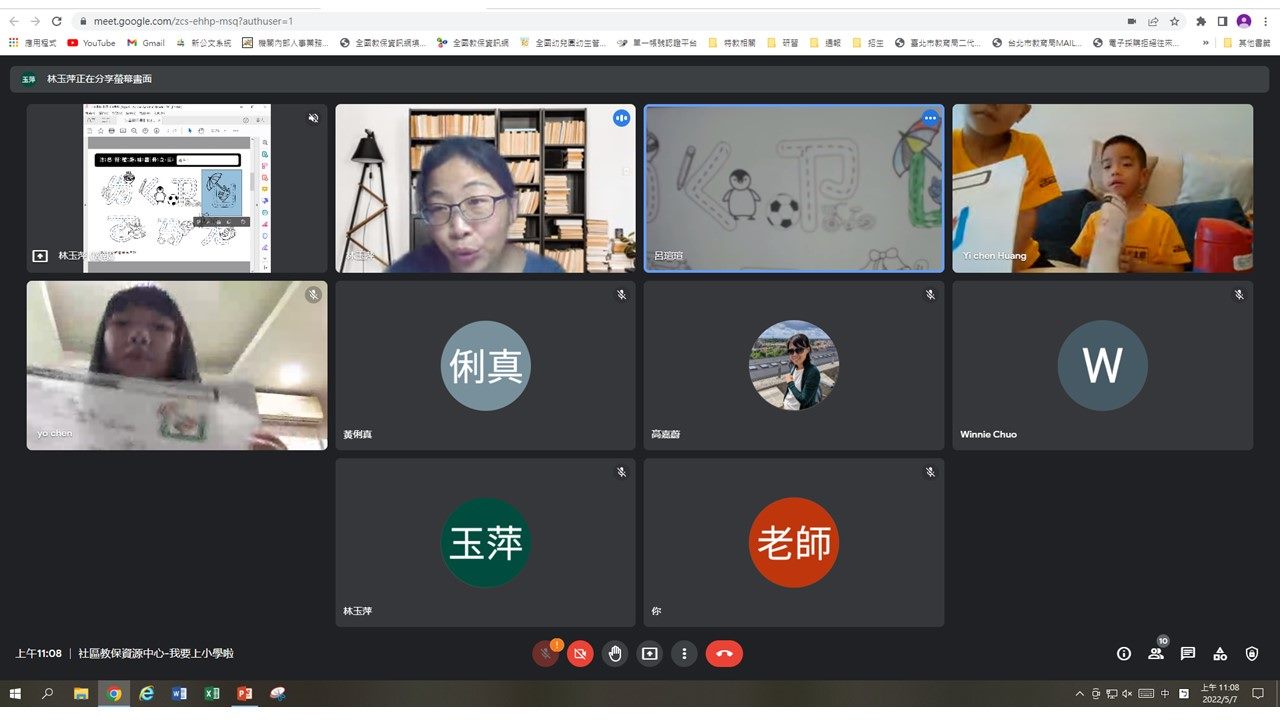The image size is (1280, 720).
Task: Expand the hidden bookmarks overflow chevron
Action: (x=1205, y=43)
